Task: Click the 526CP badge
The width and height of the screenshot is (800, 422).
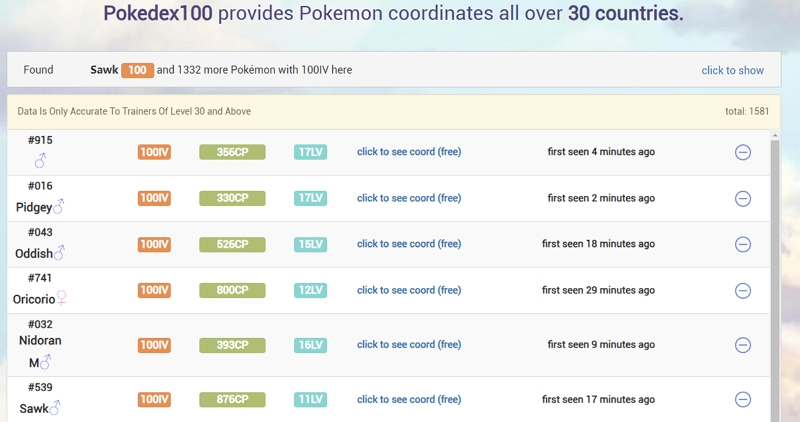Action: (x=232, y=244)
